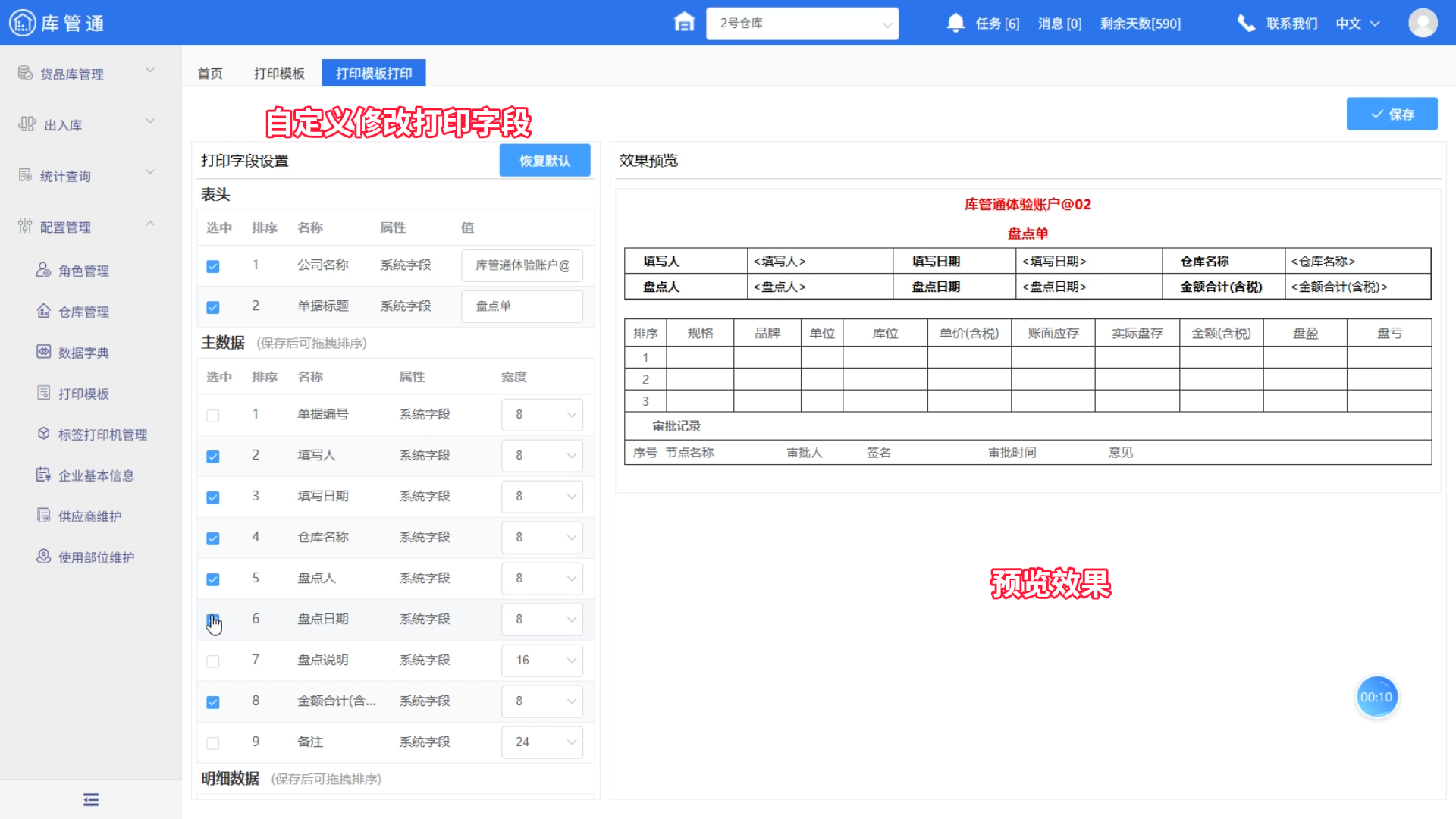Check the 盘点说明 field checkbox
The width and height of the screenshot is (1456, 819).
pyautogui.click(x=213, y=661)
